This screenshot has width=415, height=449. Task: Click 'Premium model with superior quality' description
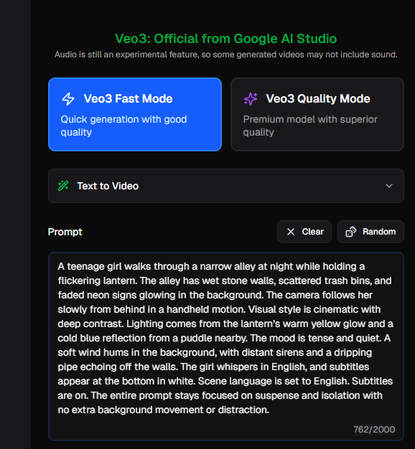[310, 126]
